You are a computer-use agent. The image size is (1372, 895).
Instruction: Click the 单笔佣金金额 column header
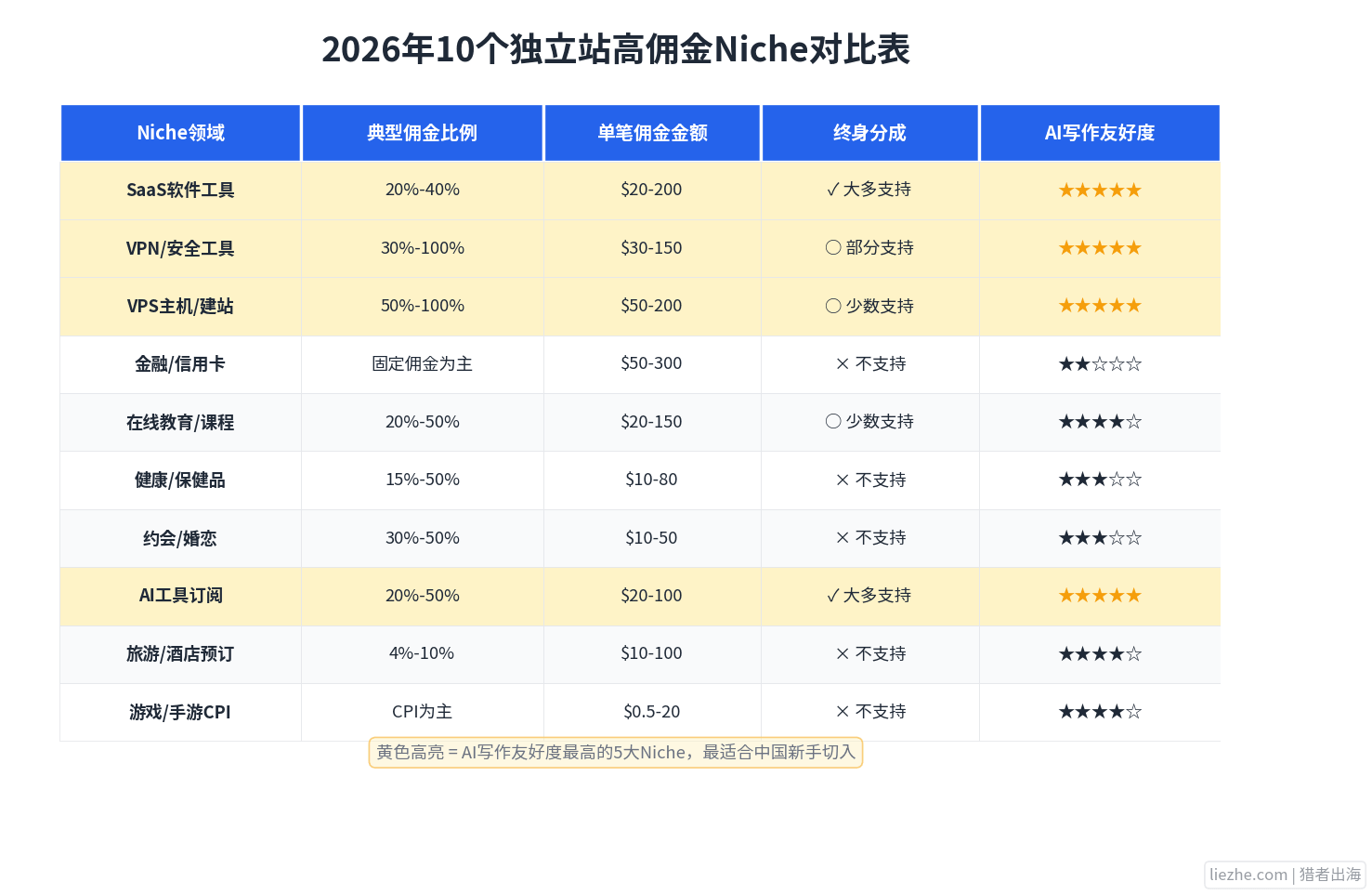point(652,133)
